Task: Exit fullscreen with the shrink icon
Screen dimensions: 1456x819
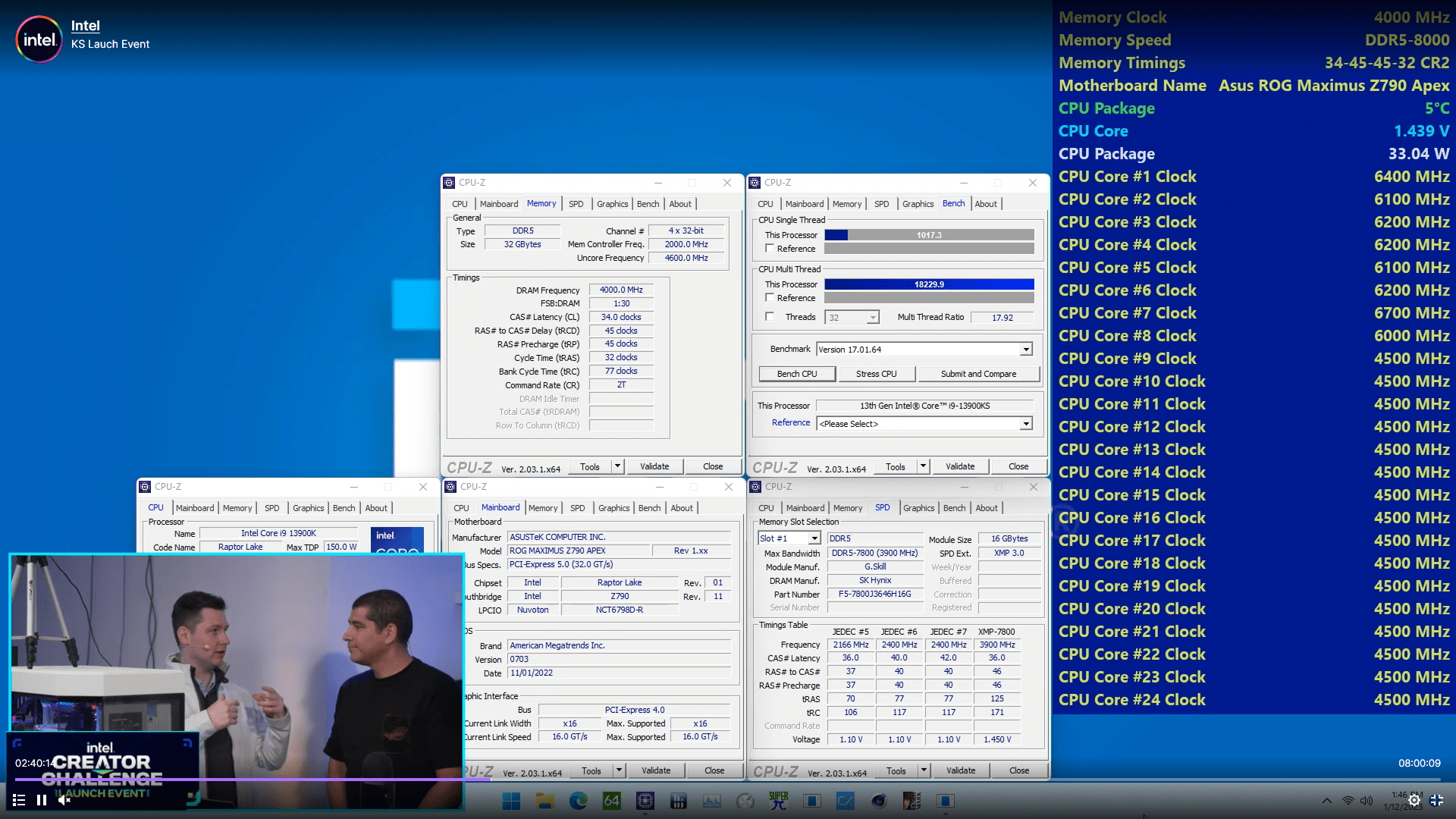Action: tap(1437, 800)
